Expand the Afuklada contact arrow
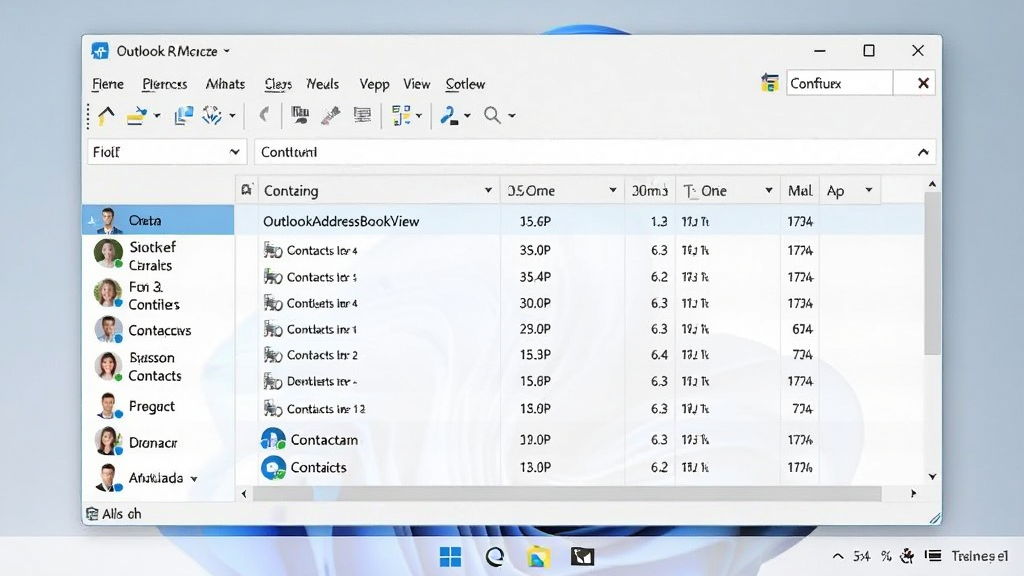 pyautogui.click(x=194, y=479)
